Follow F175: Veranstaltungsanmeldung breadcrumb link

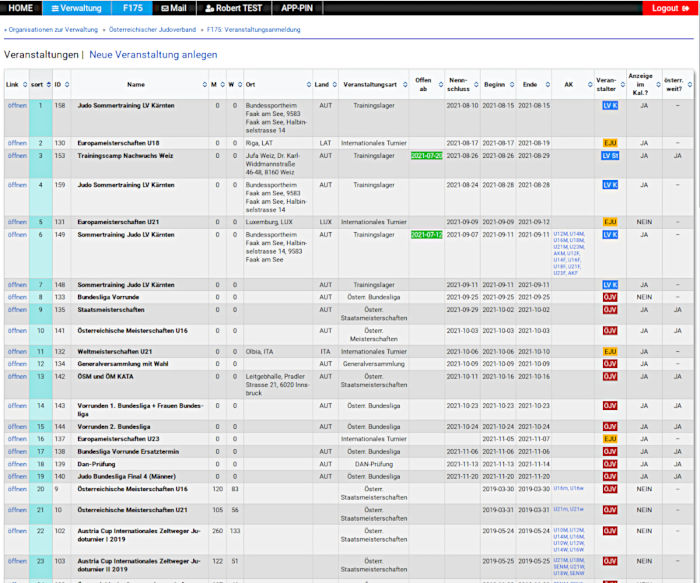point(253,29)
